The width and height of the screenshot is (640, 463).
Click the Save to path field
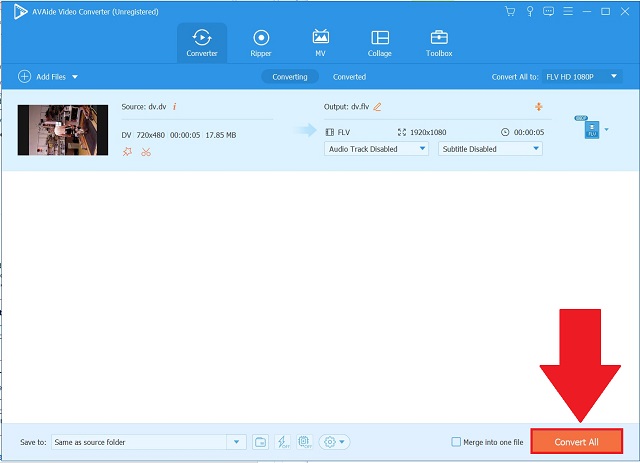click(x=139, y=442)
